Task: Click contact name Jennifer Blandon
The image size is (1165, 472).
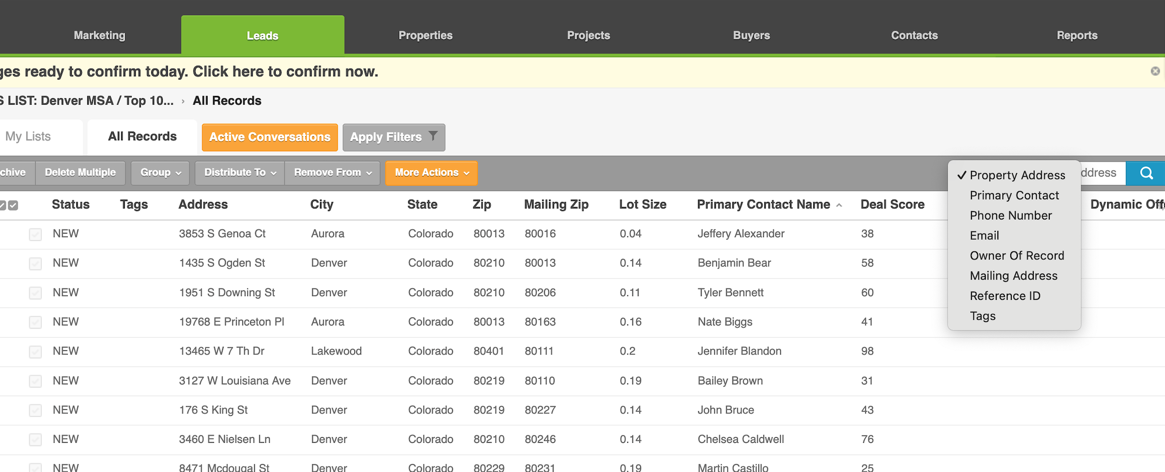Action: pos(739,351)
